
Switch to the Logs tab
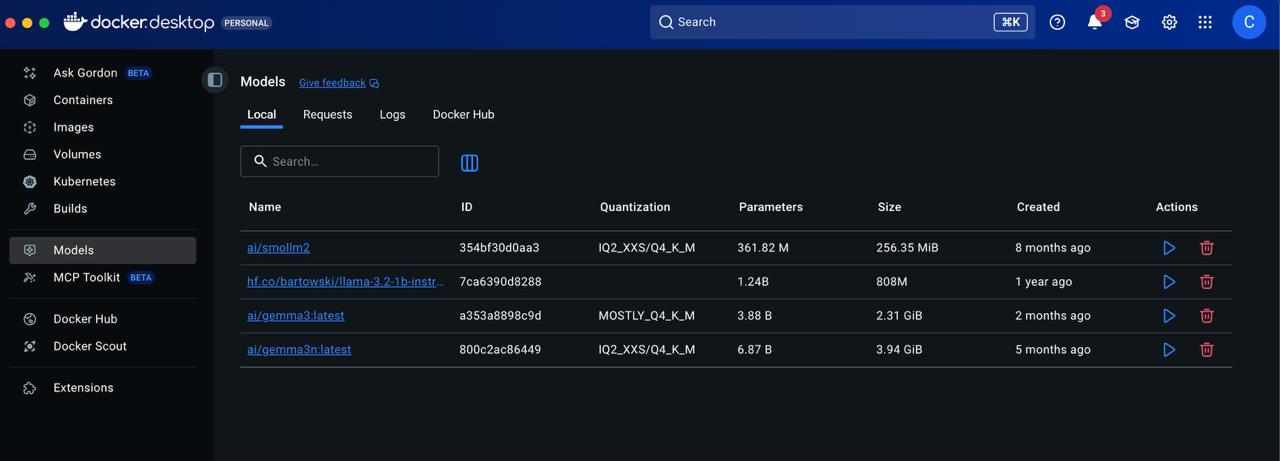(x=393, y=115)
